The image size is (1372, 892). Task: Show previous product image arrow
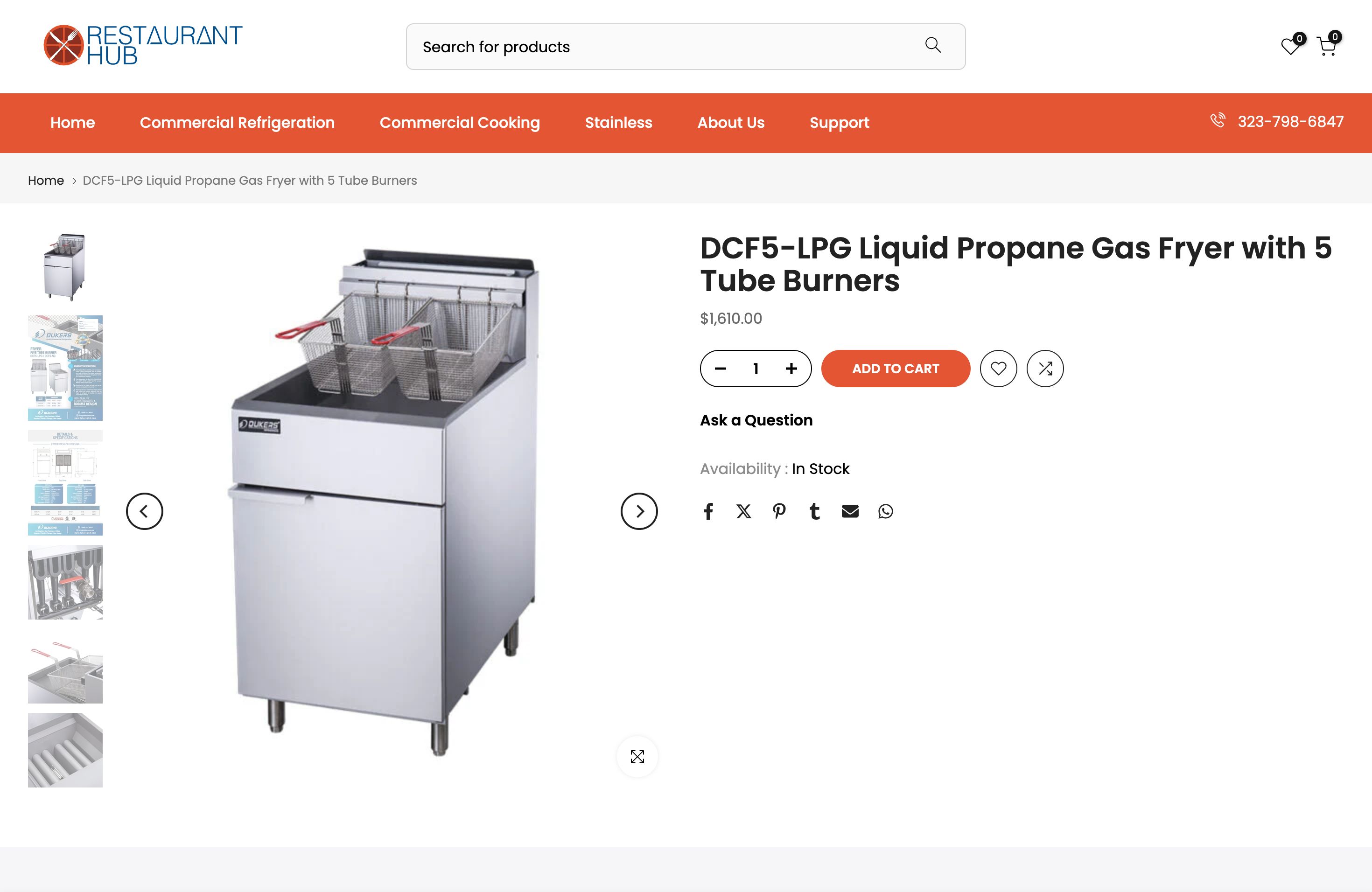tap(144, 511)
